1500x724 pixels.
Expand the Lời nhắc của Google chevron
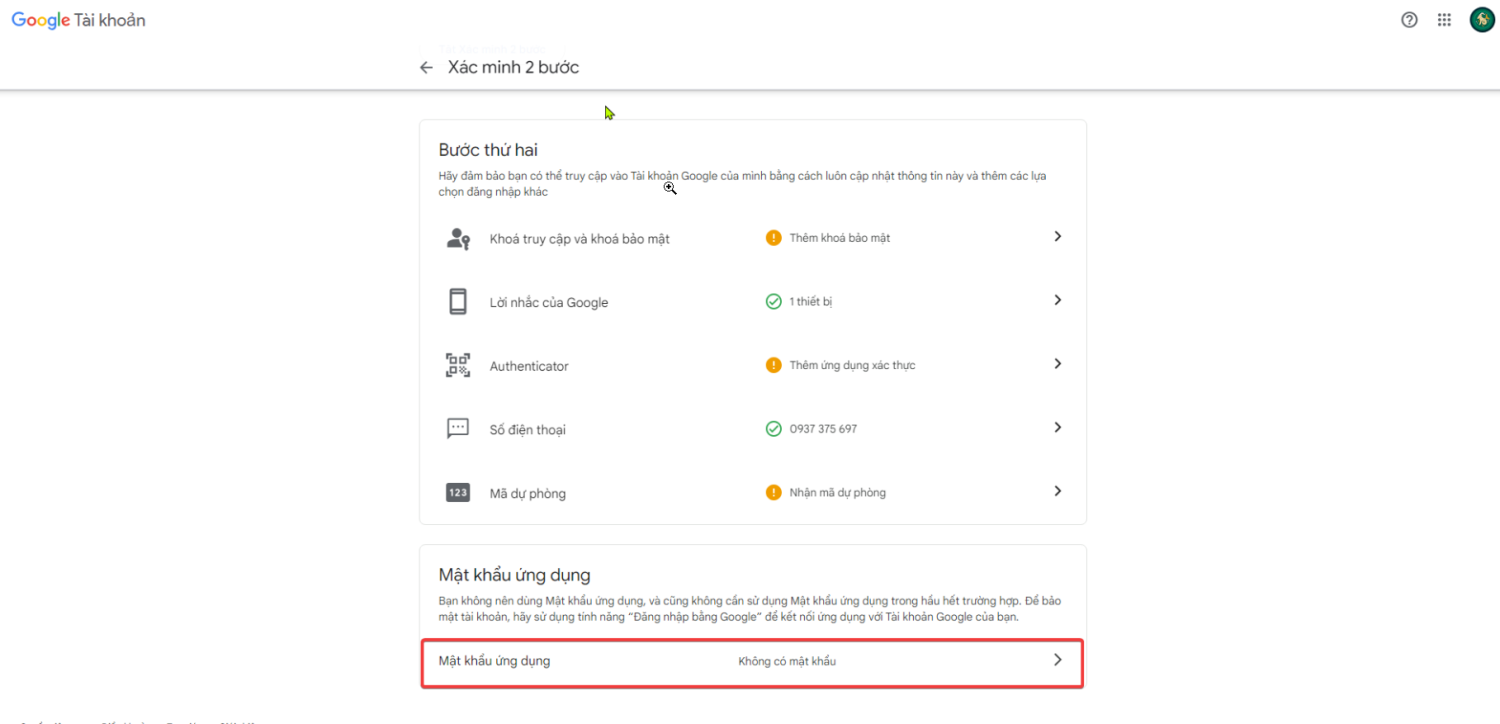click(1057, 300)
